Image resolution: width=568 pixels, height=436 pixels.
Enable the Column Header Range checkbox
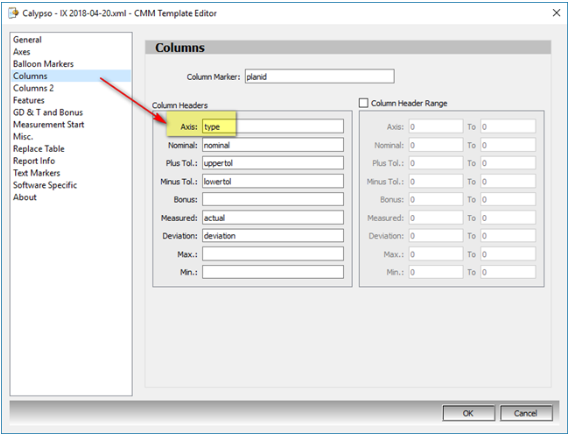tap(363, 103)
